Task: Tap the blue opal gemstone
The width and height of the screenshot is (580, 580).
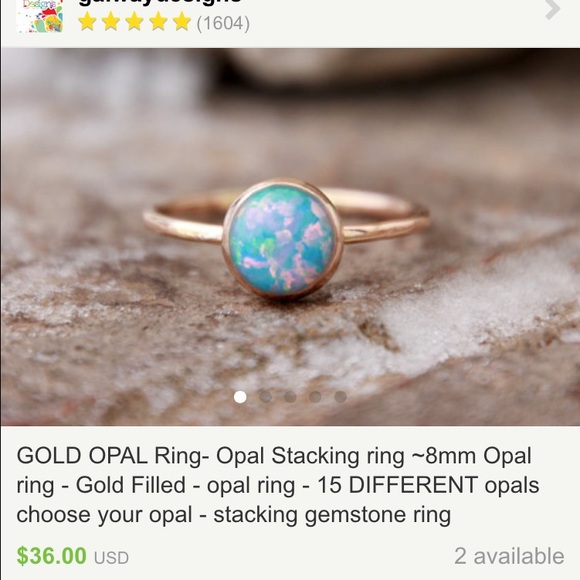Action: [x=283, y=239]
